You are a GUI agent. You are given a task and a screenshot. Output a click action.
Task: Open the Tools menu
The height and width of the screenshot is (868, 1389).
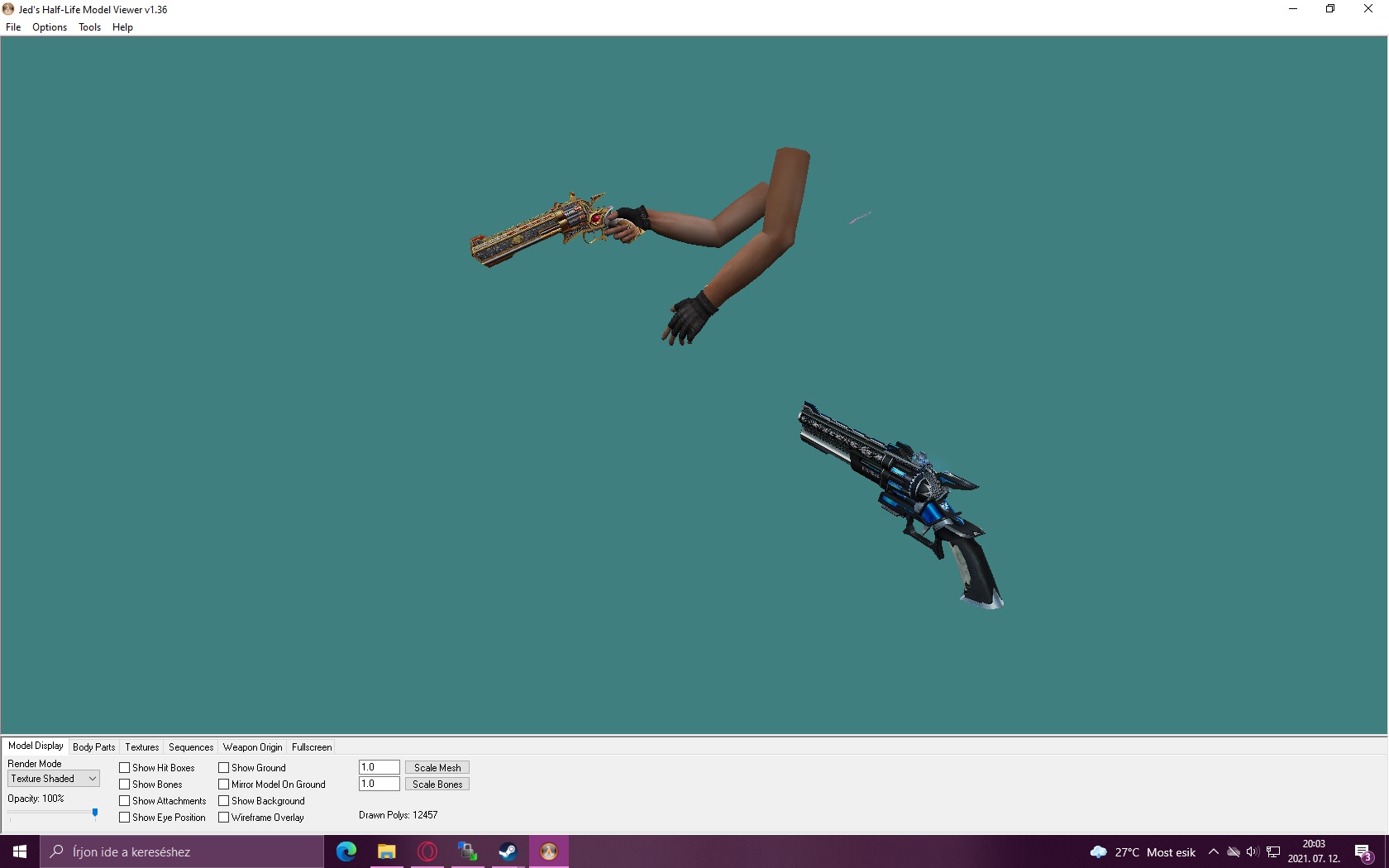[89, 27]
